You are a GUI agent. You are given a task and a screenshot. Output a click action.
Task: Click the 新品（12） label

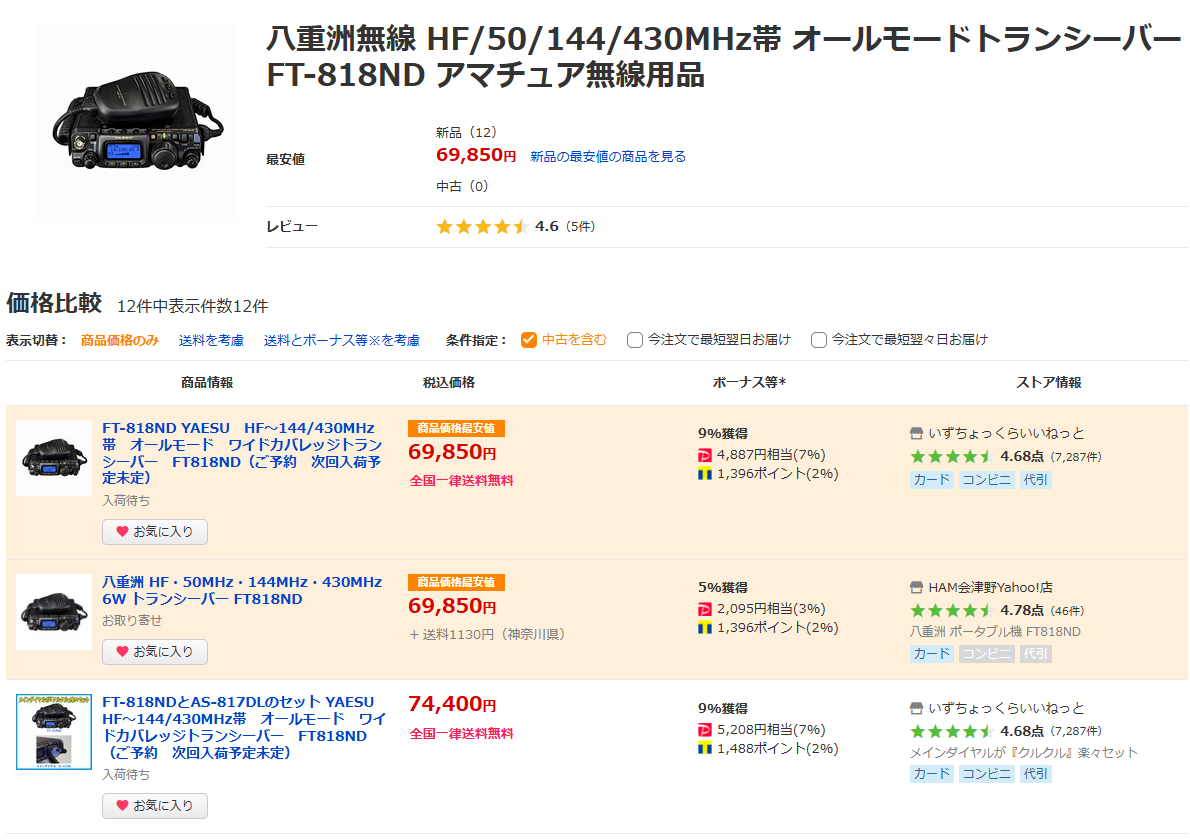click(x=466, y=133)
